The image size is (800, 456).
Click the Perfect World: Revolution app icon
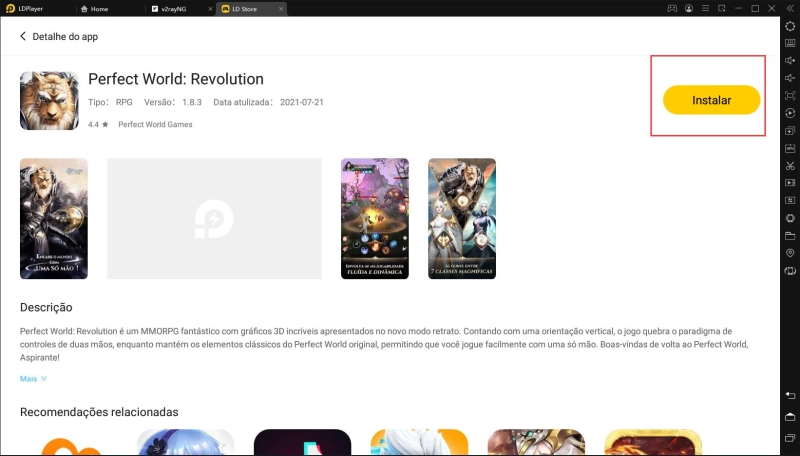(x=49, y=100)
